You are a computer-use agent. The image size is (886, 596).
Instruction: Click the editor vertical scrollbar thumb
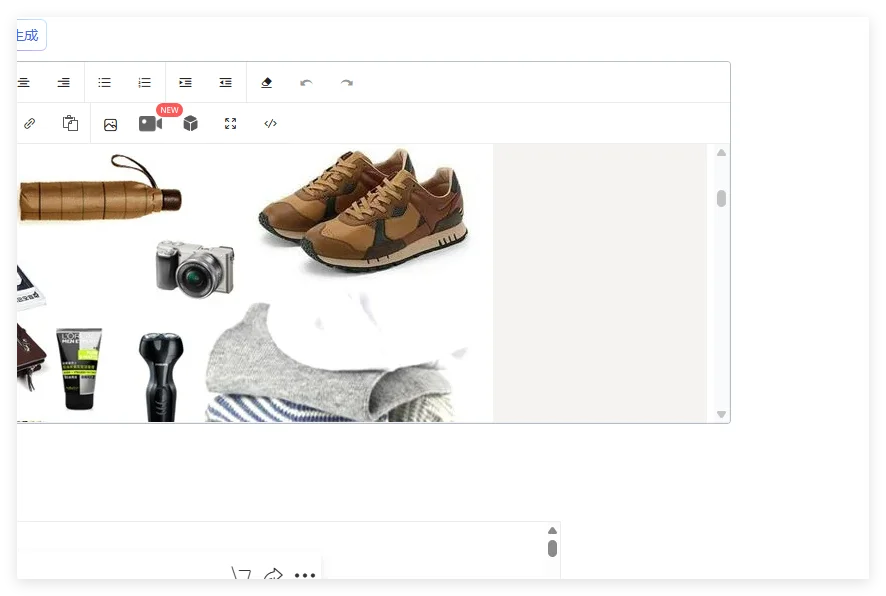[x=722, y=198]
